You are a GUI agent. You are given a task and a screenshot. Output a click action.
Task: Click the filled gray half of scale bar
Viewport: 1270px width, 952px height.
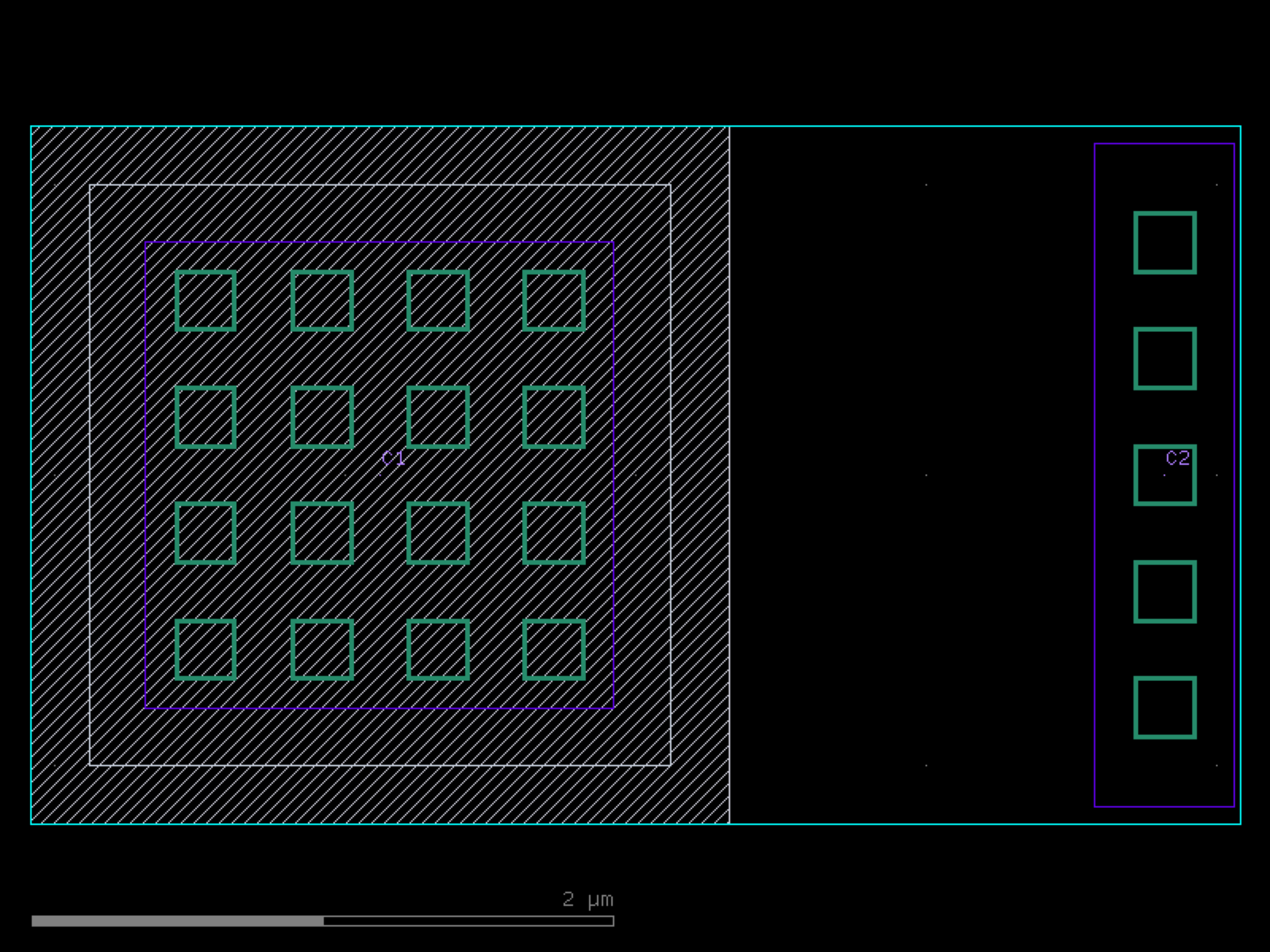(x=178, y=921)
